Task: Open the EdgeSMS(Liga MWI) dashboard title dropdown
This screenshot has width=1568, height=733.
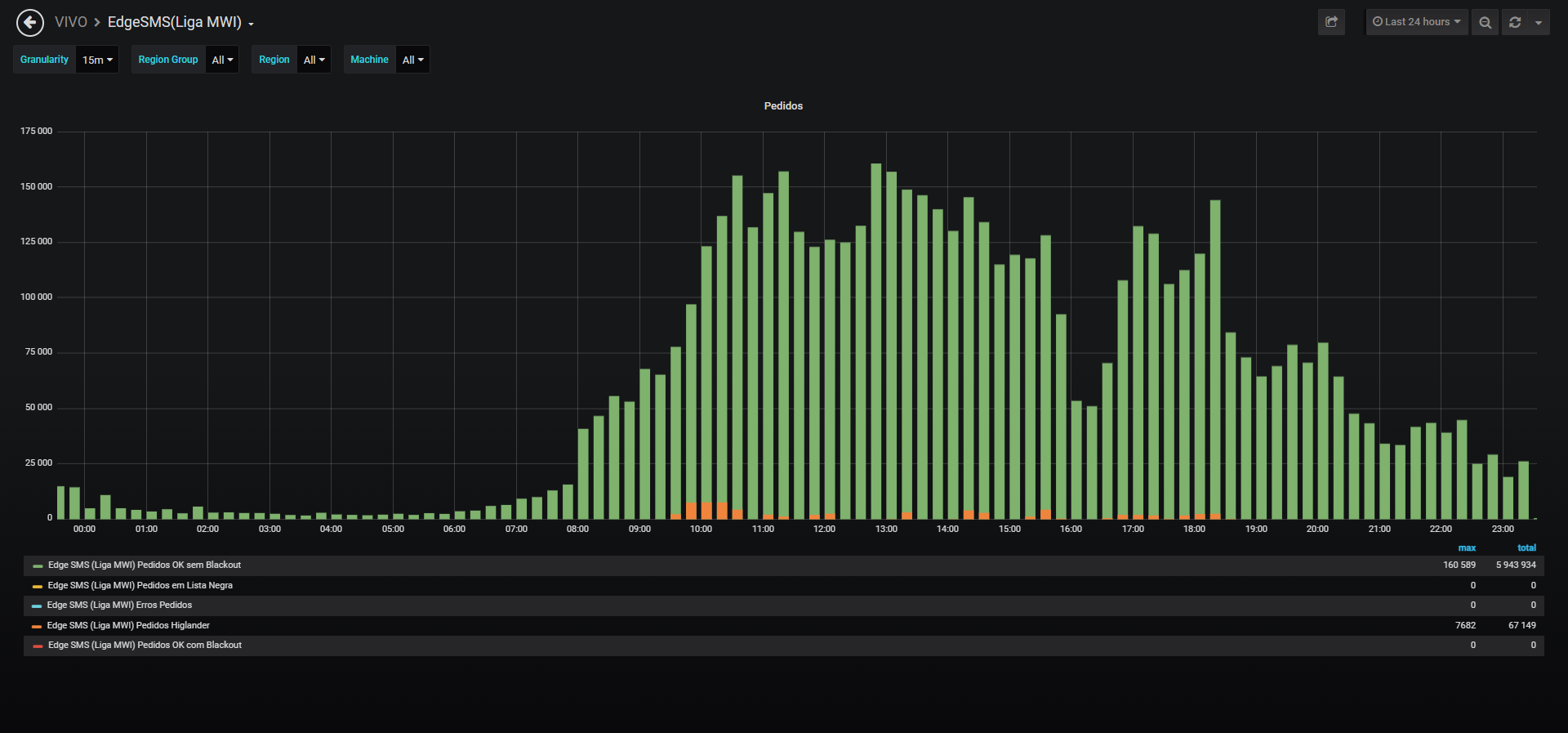Action: point(180,22)
